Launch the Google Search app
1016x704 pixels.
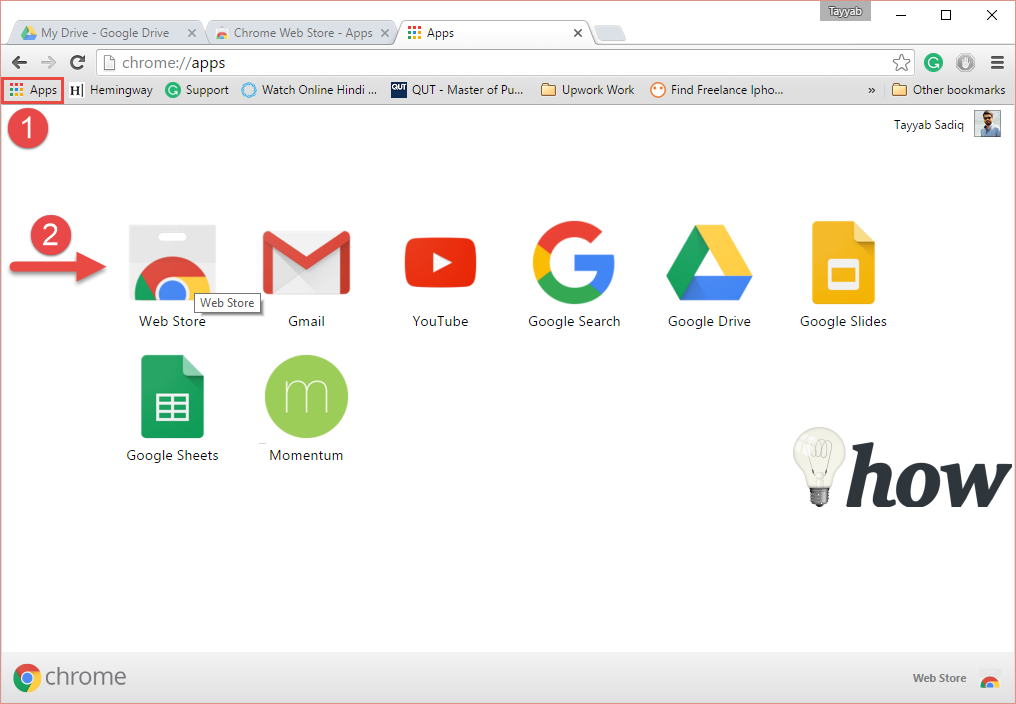574,263
